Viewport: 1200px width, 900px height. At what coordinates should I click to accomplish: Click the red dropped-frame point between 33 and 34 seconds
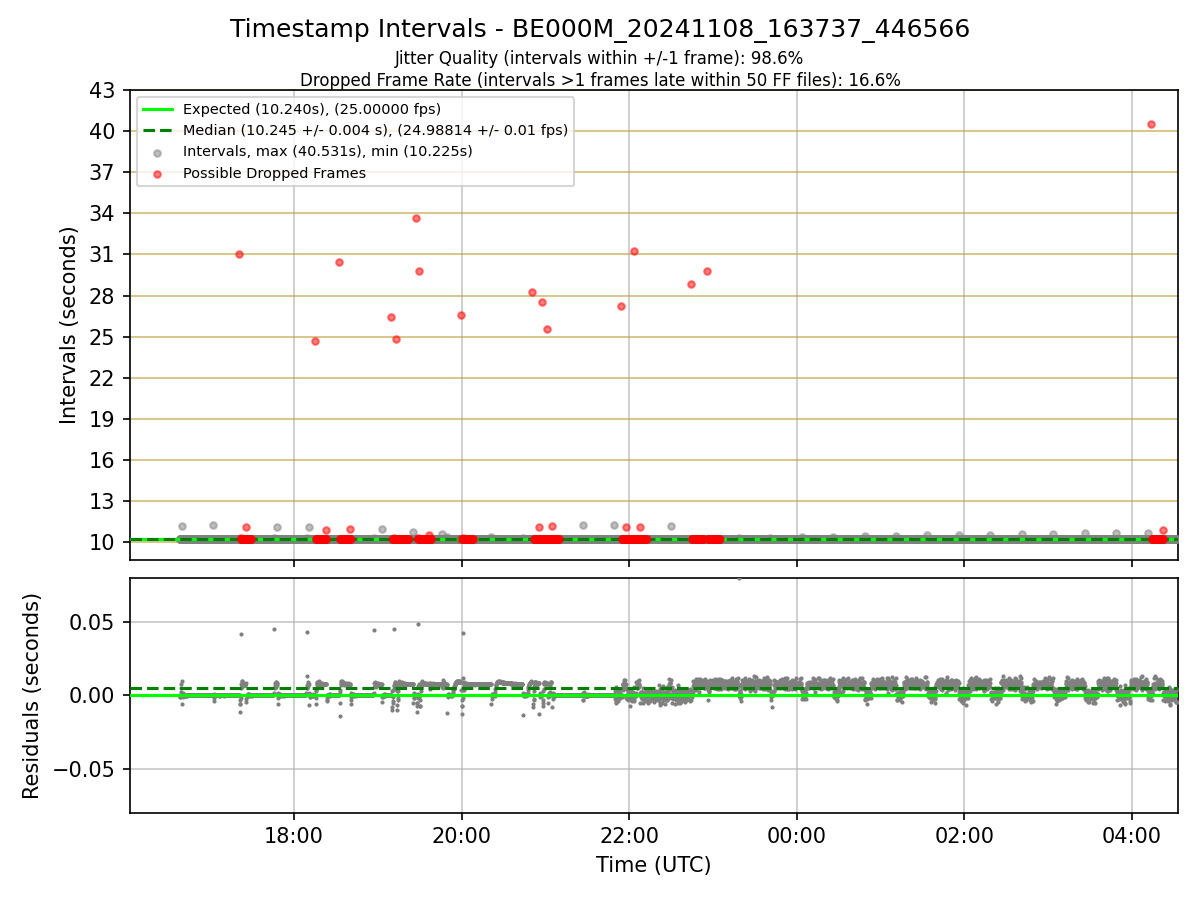pos(416,218)
